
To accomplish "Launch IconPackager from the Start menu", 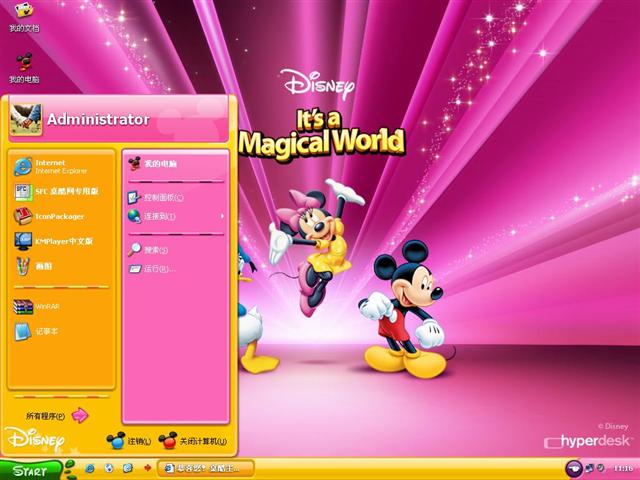I will coord(60,216).
